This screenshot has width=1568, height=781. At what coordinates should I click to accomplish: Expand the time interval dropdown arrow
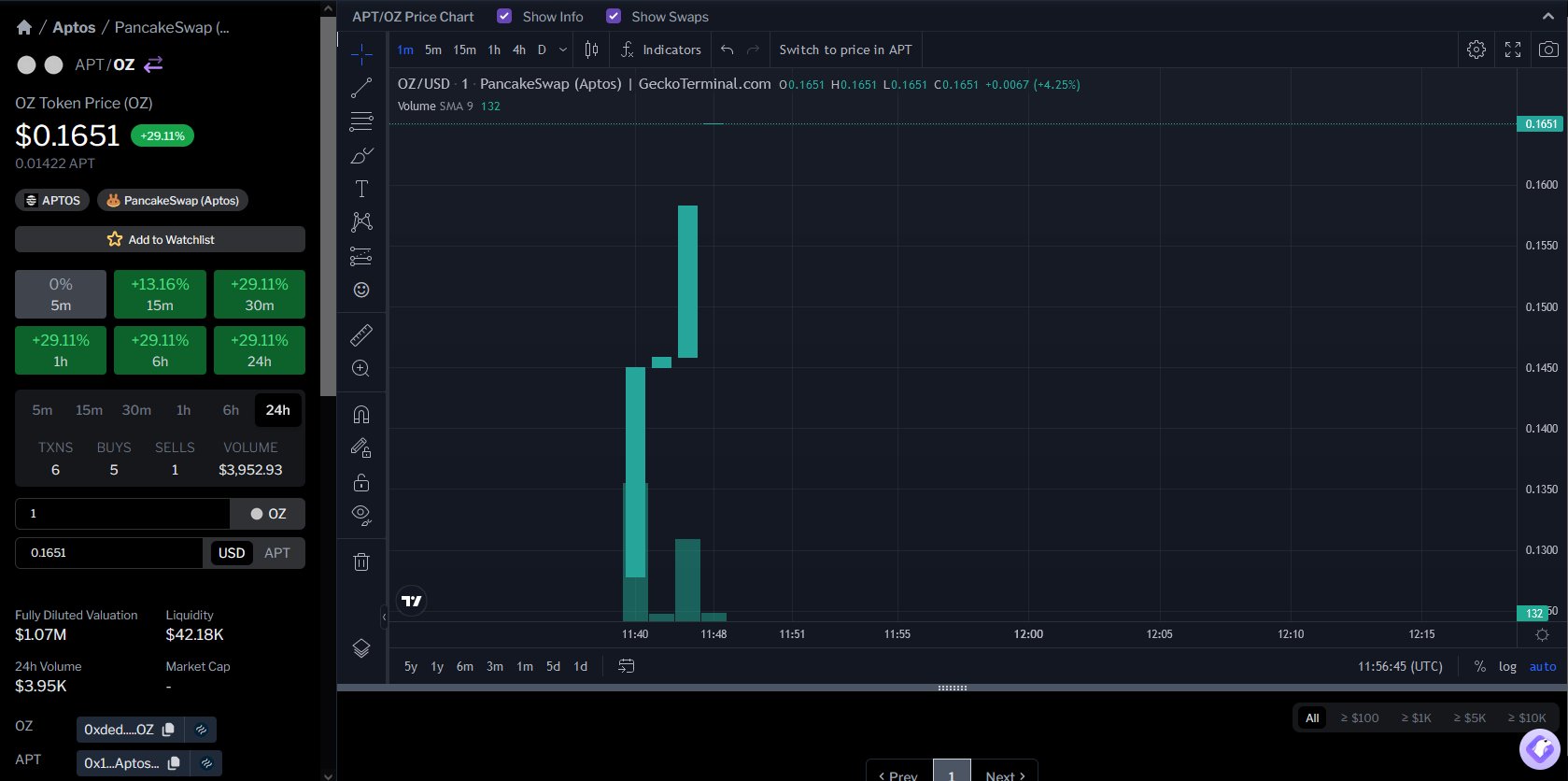(563, 50)
